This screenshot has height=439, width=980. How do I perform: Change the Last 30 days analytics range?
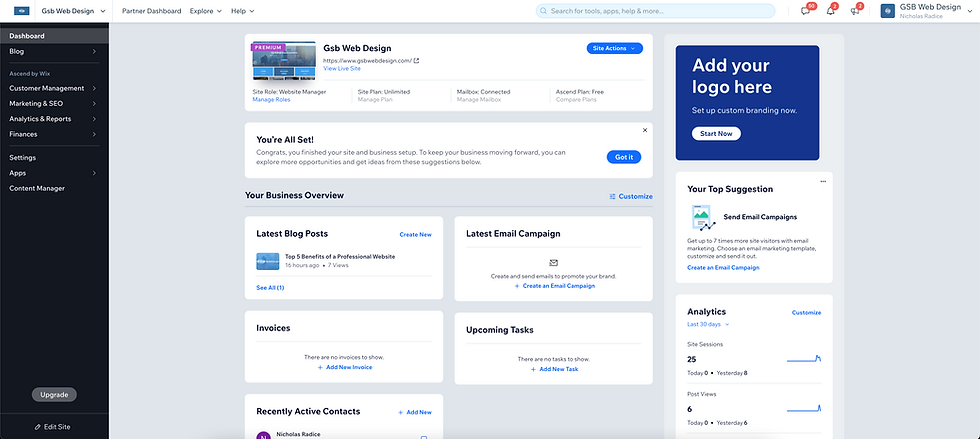tap(708, 325)
